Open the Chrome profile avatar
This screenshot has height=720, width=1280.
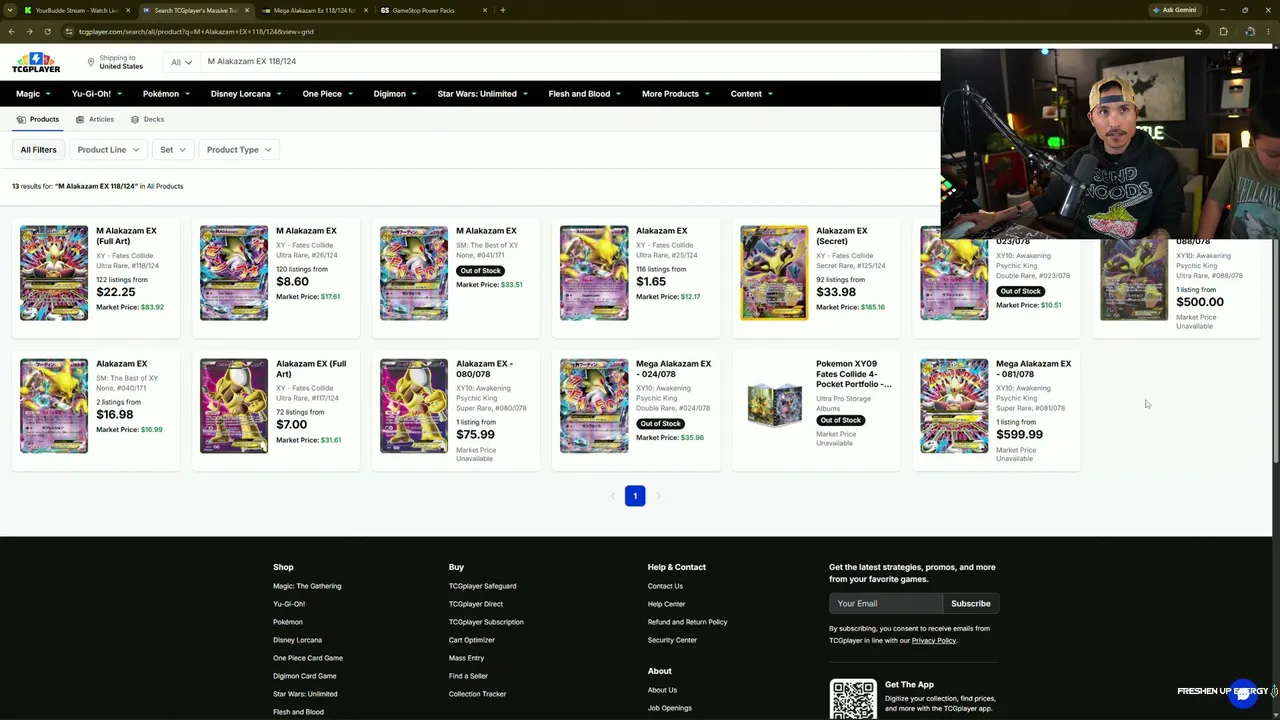(x=1249, y=32)
